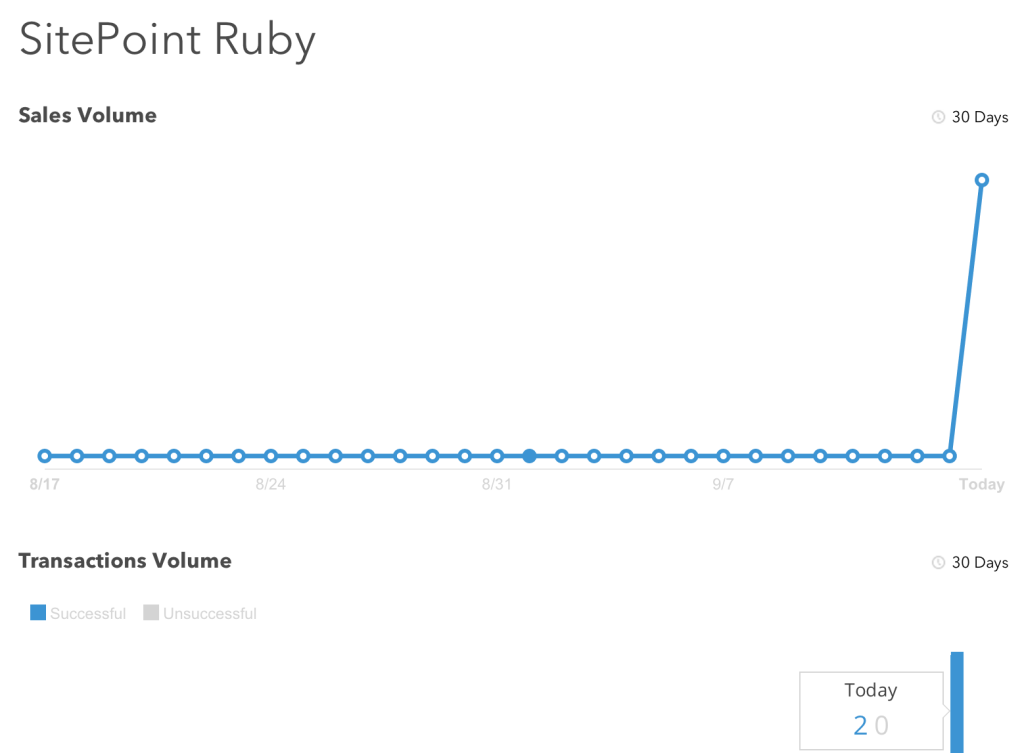
Task: Click the Today axis label
Action: pyautogui.click(x=982, y=484)
